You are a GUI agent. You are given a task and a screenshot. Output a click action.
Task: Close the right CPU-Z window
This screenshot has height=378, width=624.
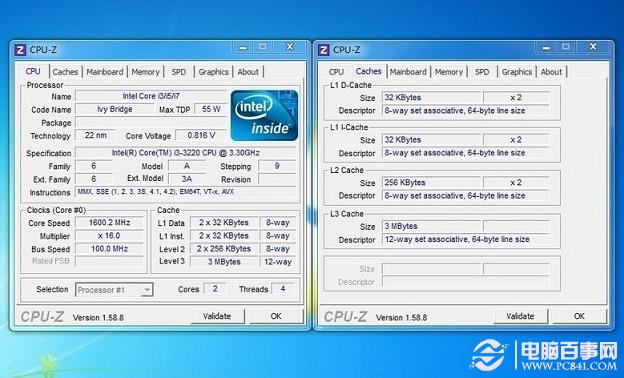click(593, 47)
